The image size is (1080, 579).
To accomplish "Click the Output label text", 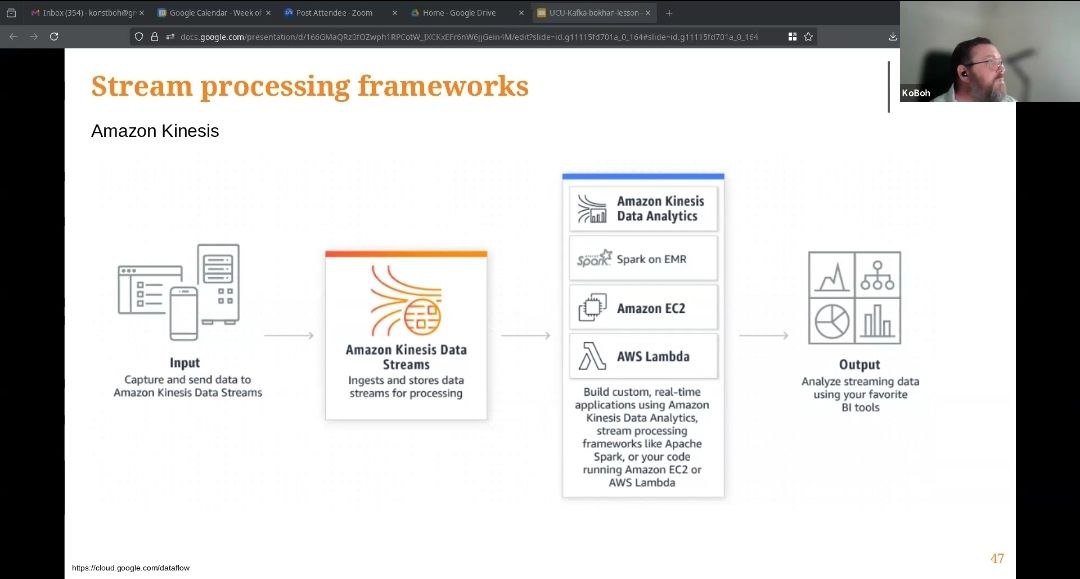I will [x=860, y=365].
